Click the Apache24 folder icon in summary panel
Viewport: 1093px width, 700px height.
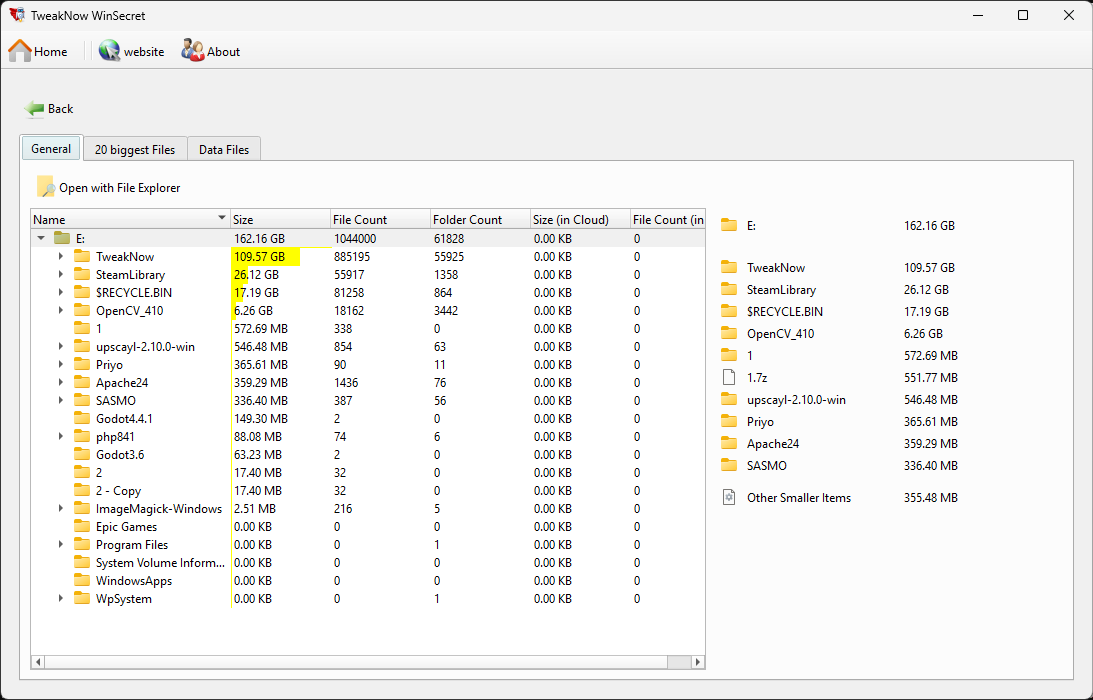[x=729, y=443]
